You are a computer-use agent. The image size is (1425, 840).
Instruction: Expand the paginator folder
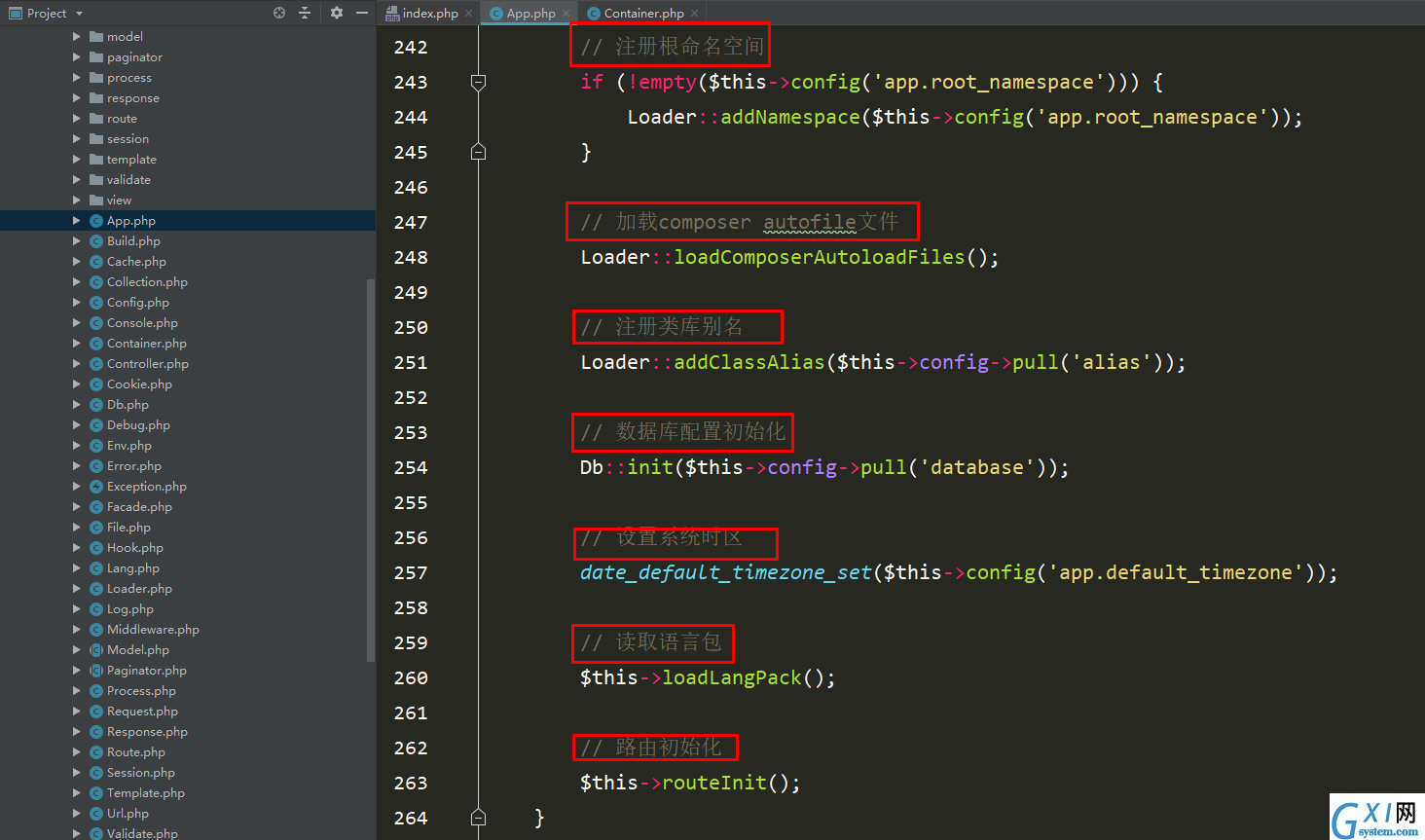[77, 57]
